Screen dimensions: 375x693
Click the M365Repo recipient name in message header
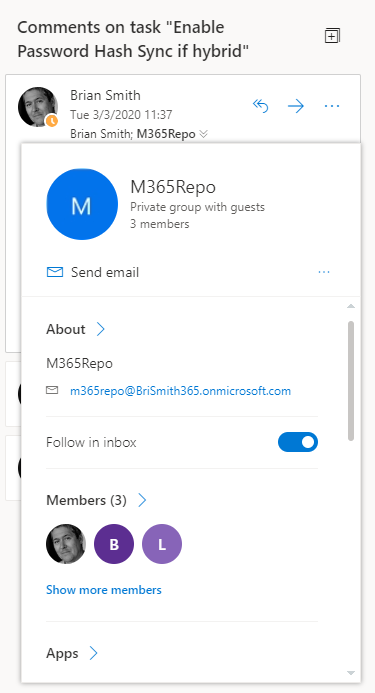pos(166,134)
